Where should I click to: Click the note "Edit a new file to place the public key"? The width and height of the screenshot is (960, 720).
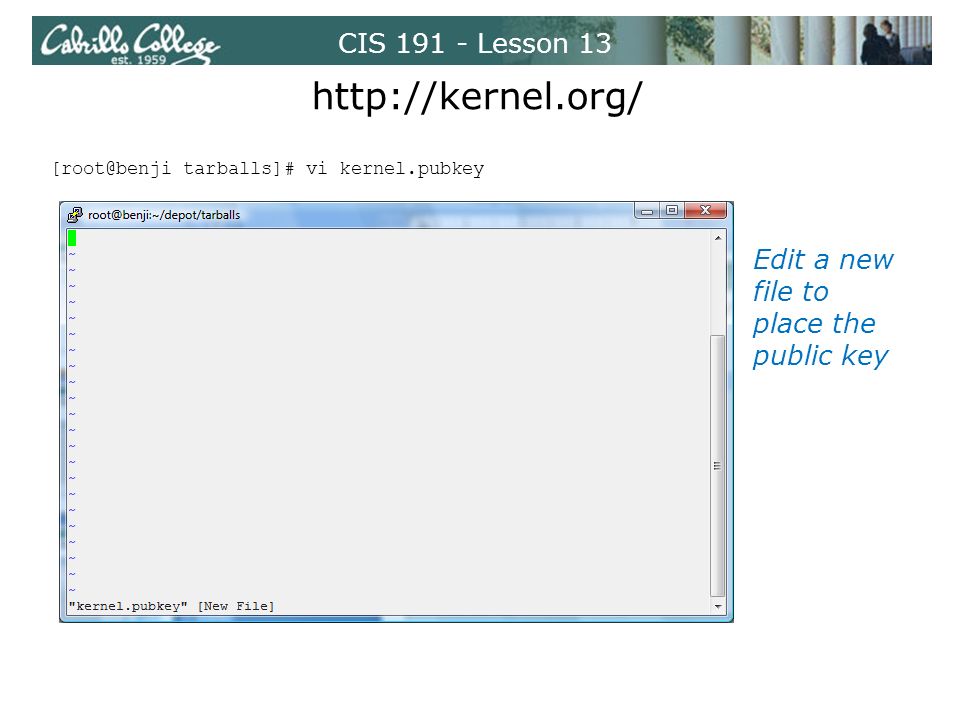tap(823, 307)
